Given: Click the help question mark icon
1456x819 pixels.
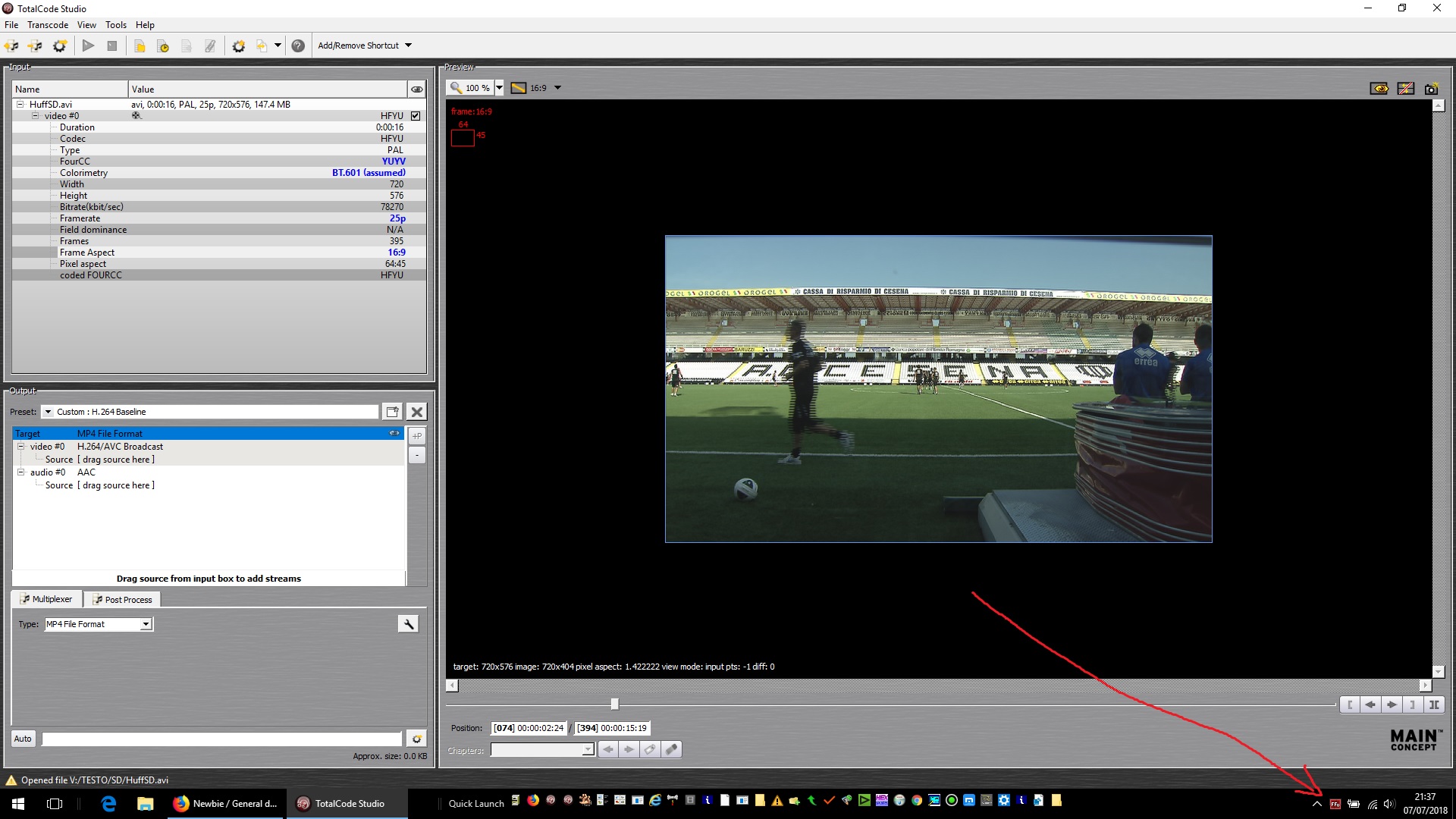Looking at the screenshot, I should [298, 45].
